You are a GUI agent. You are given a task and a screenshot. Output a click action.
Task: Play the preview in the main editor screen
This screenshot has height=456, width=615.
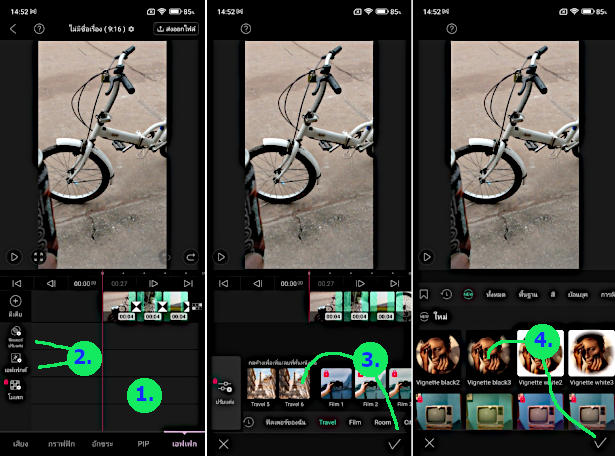pos(14,257)
